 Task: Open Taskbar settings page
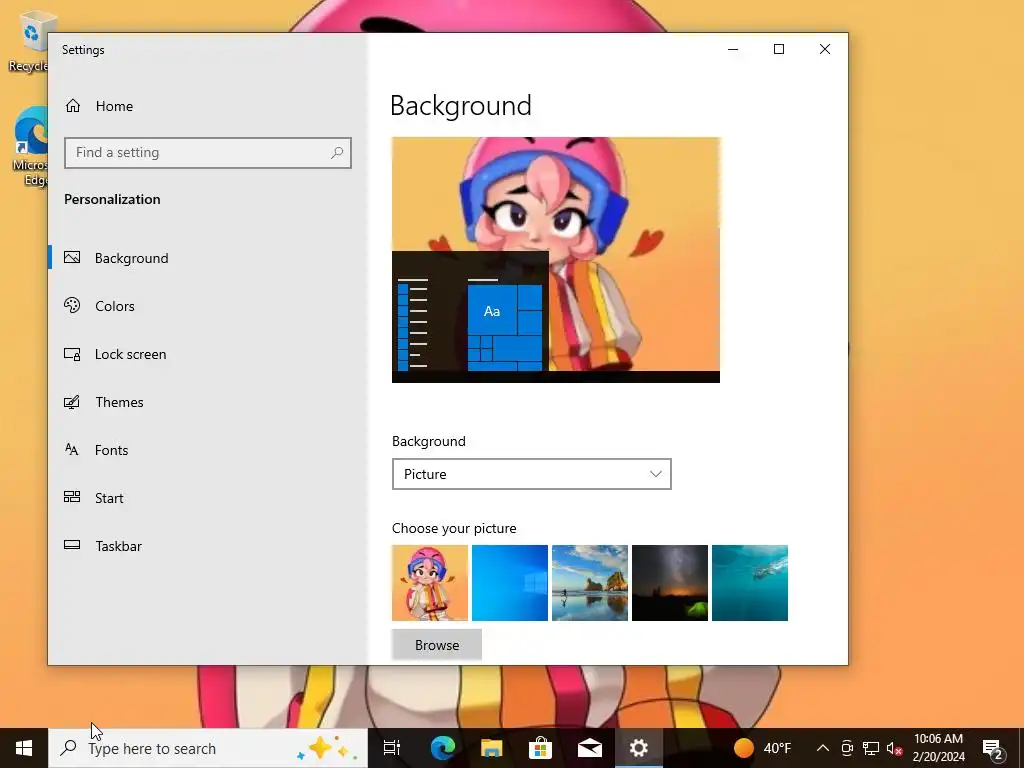tap(208, 546)
